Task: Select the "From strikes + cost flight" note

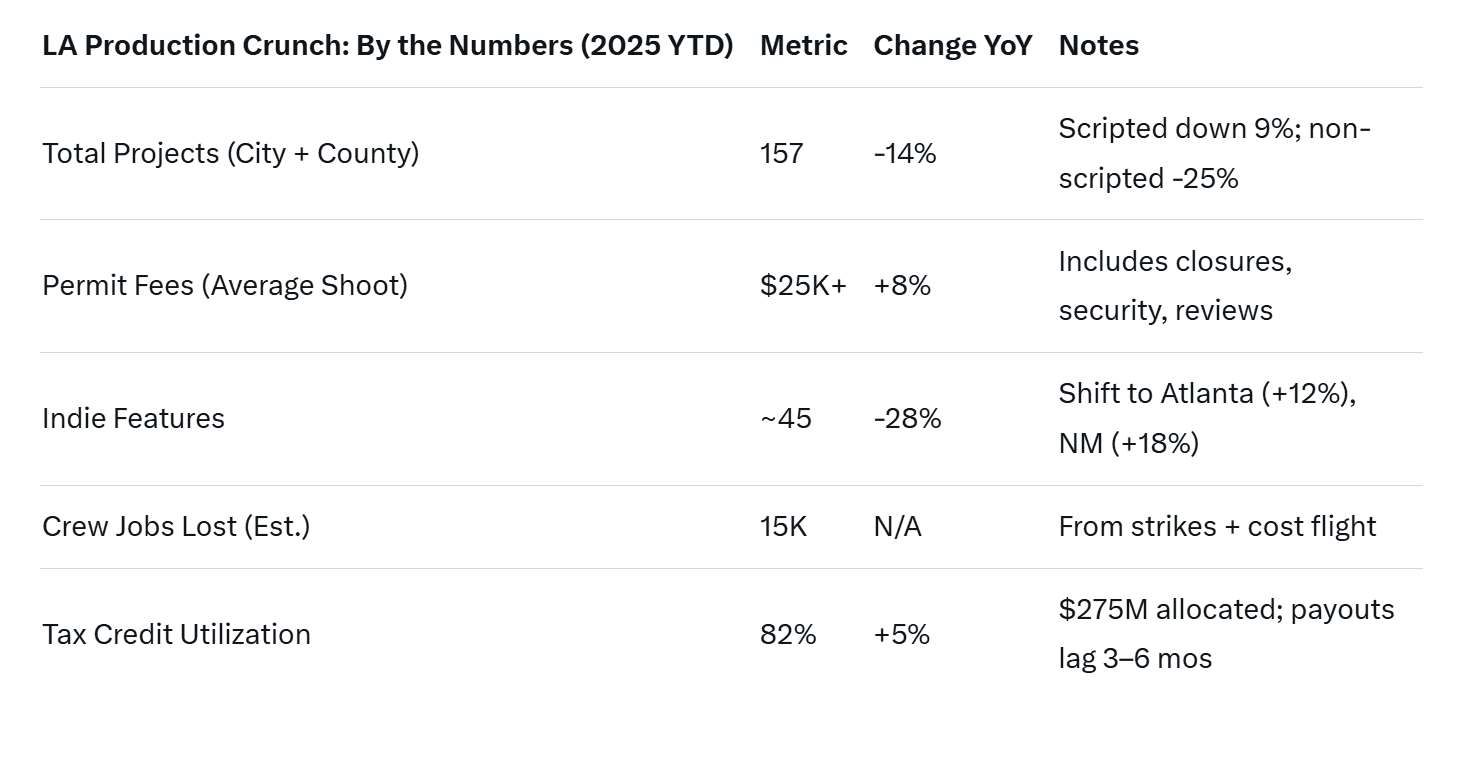Action: tap(1217, 527)
